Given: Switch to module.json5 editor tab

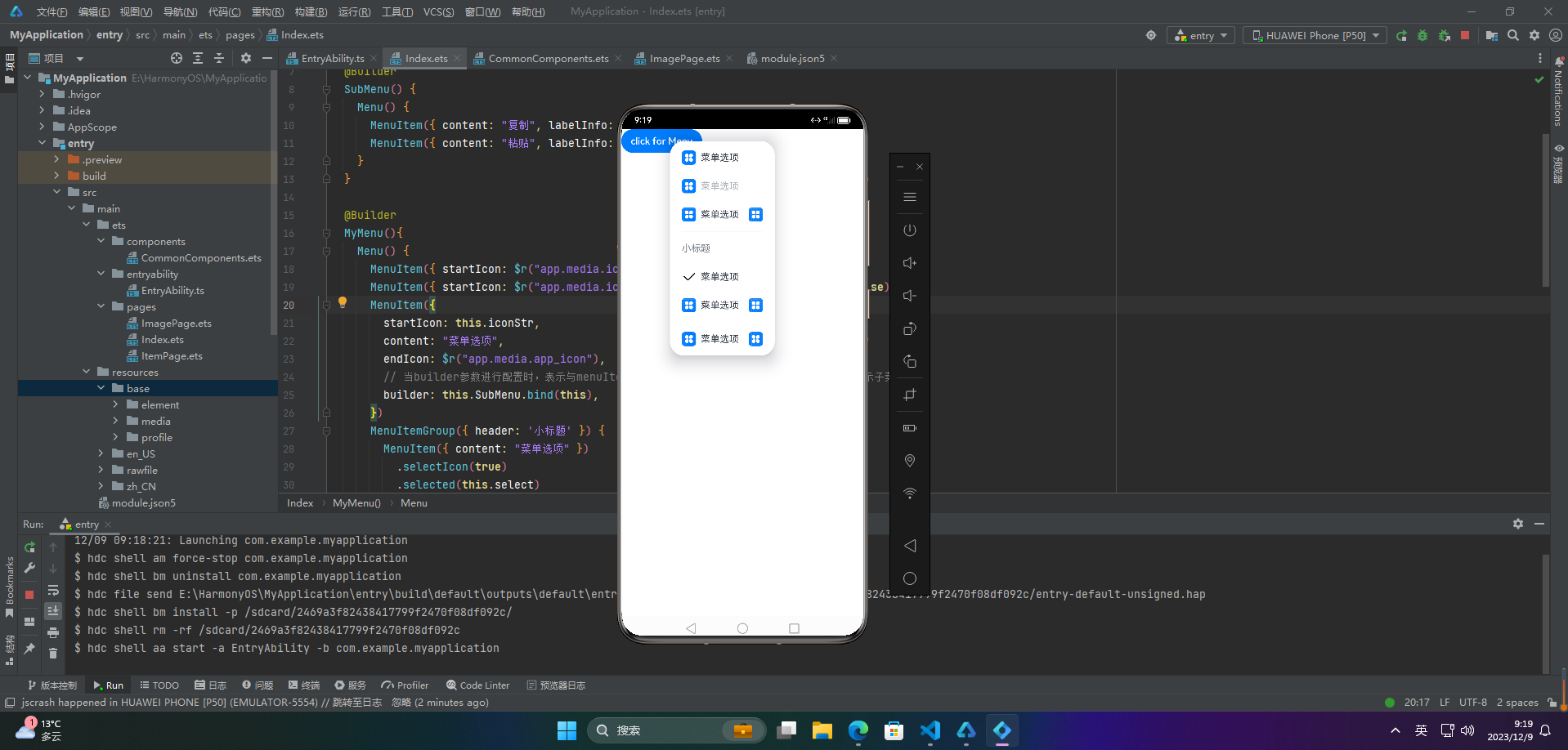Looking at the screenshot, I should [791, 58].
